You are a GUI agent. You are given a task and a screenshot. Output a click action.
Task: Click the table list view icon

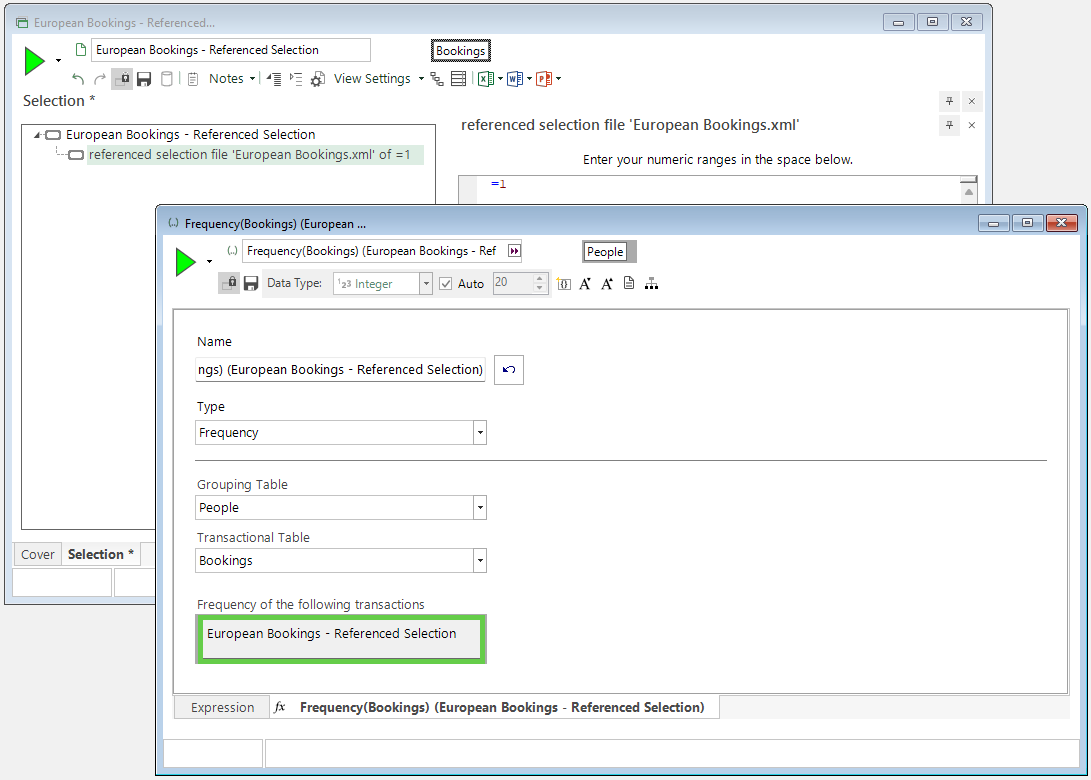459,79
